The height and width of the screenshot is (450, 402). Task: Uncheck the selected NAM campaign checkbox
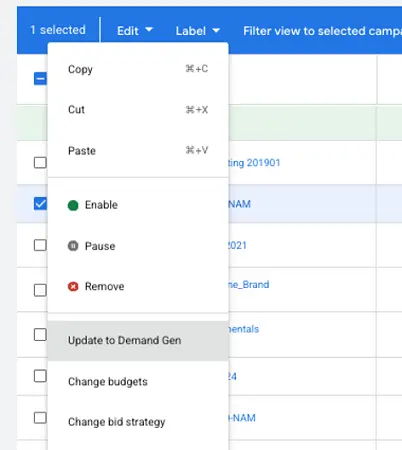(x=40, y=204)
